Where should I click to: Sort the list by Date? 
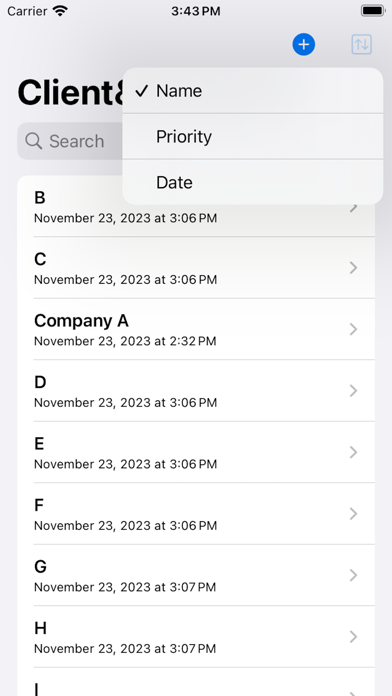pos(253,182)
